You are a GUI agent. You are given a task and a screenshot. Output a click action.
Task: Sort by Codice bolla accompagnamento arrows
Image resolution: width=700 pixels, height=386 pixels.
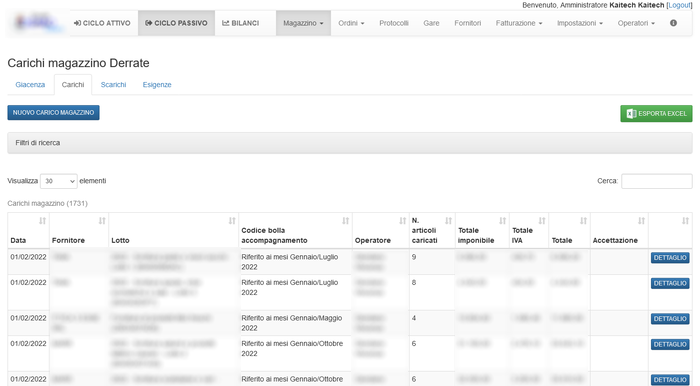[346, 221]
